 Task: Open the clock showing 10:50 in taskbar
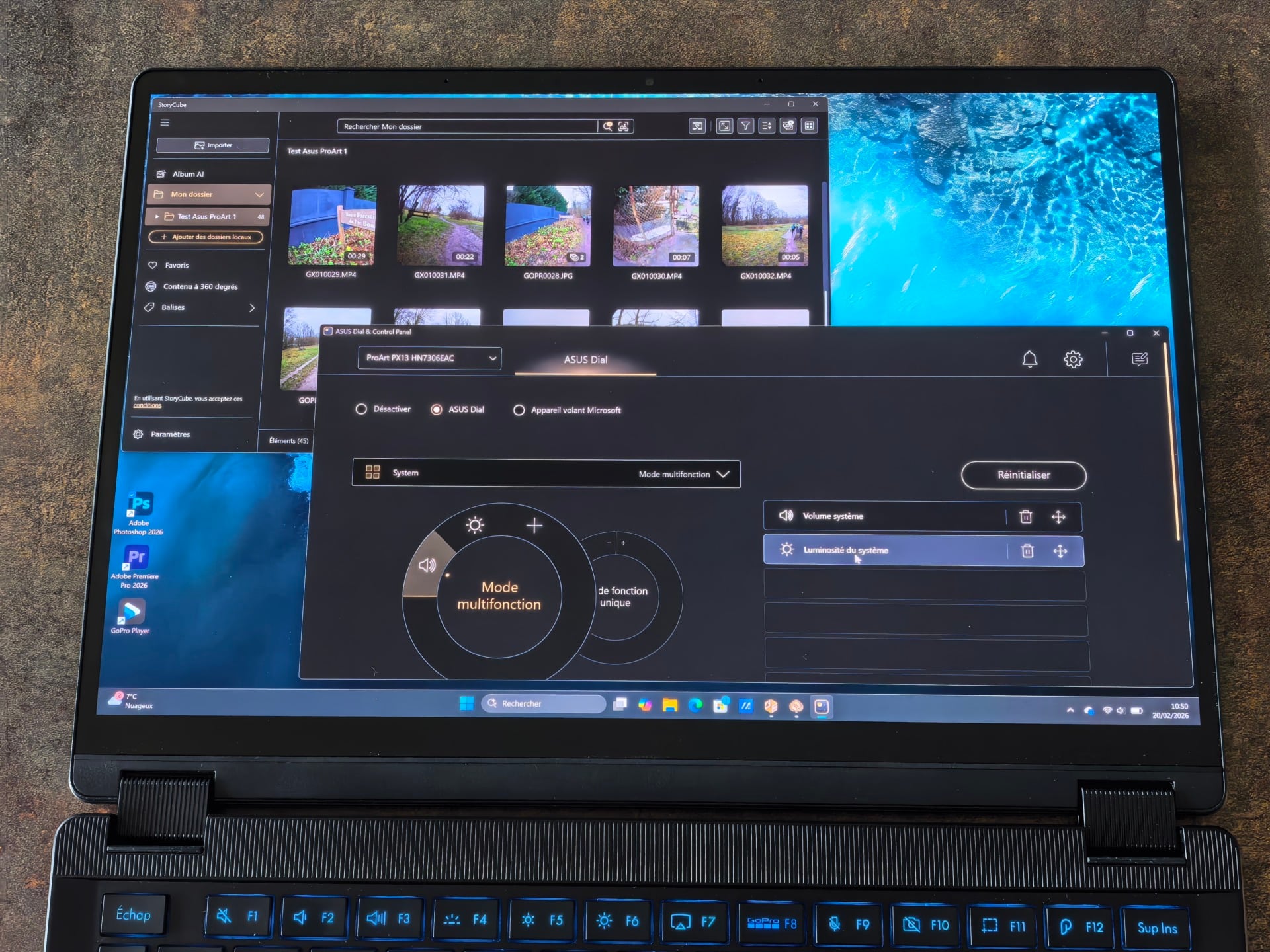coord(1171,711)
